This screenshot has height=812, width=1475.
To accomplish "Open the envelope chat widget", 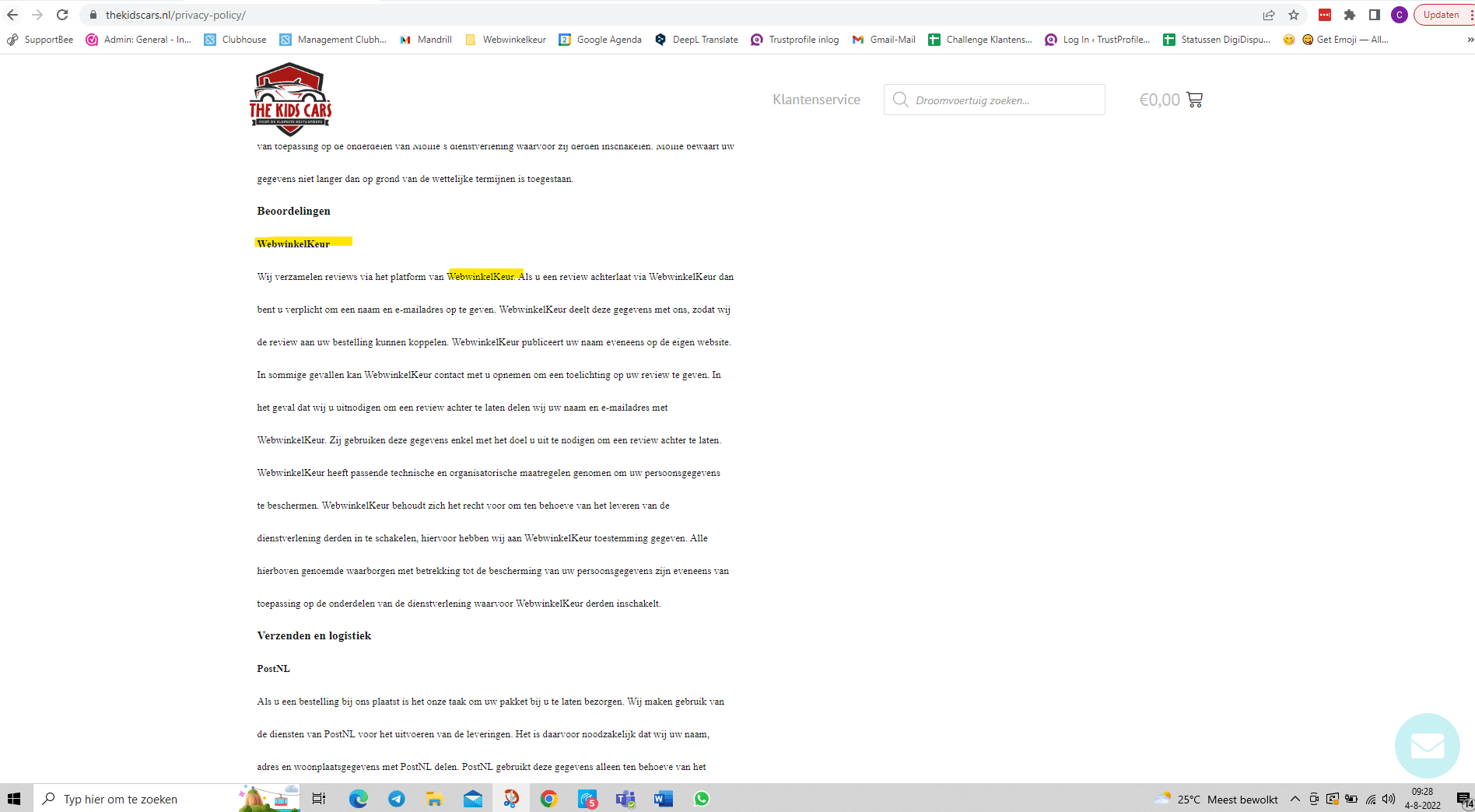I will [1427, 746].
